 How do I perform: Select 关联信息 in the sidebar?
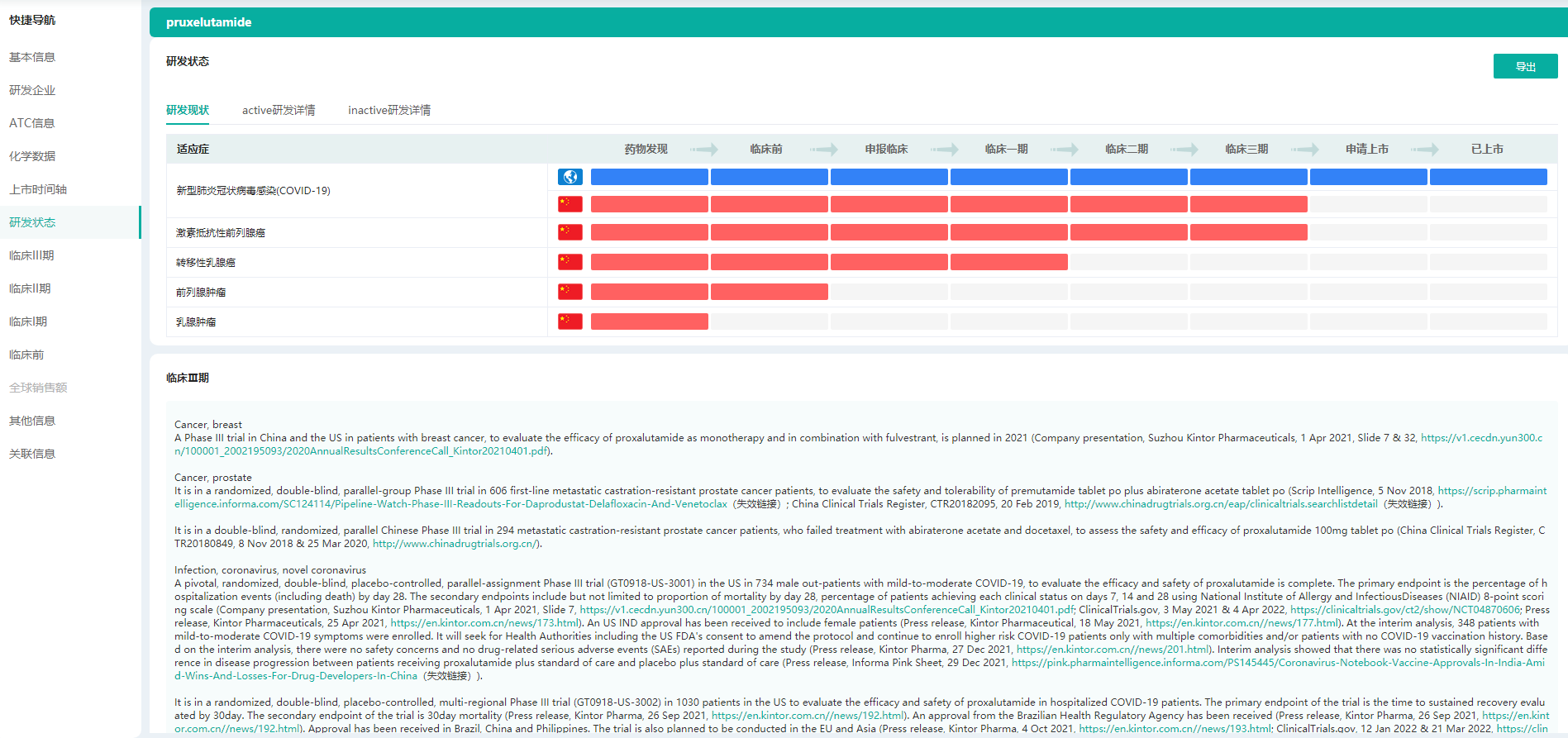coord(32,454)
